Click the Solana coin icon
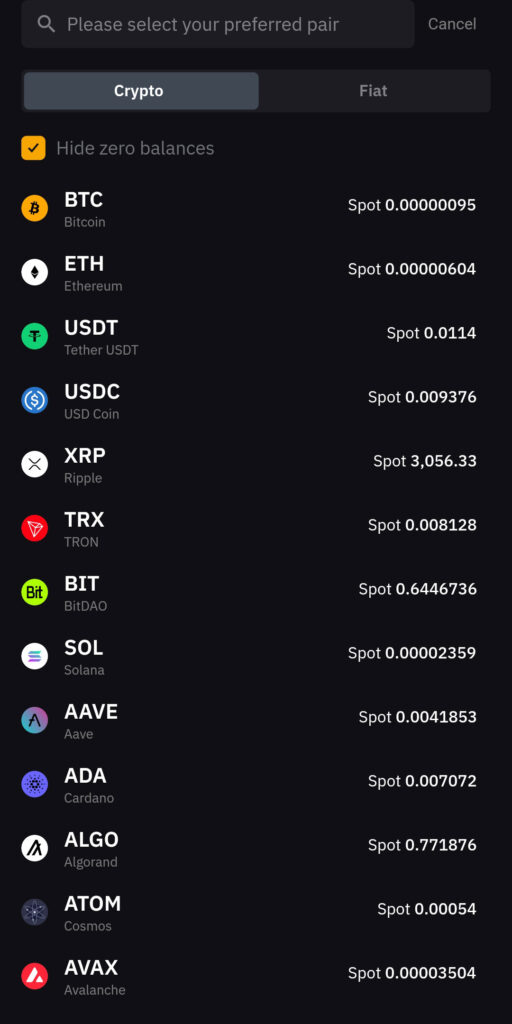The width and height of the screenshot is (512, 1024). point(35,656)
